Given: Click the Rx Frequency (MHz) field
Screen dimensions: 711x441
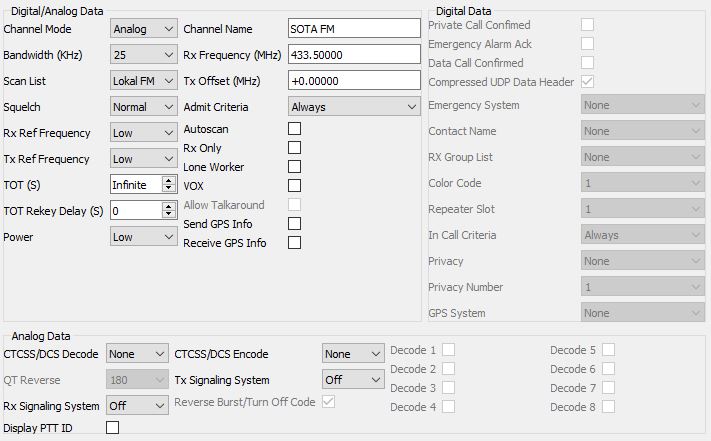Looking at the screenshot, I should click(354, 55).
